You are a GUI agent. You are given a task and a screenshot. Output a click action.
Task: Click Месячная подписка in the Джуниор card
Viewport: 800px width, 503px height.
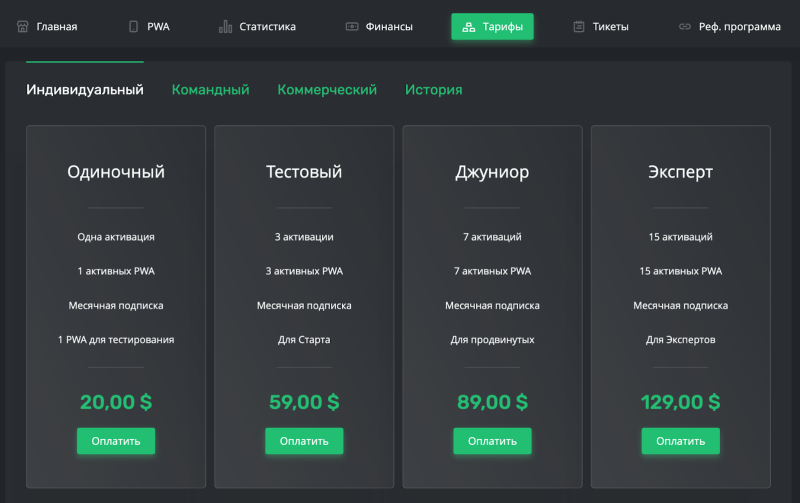(x=492, y=306)
